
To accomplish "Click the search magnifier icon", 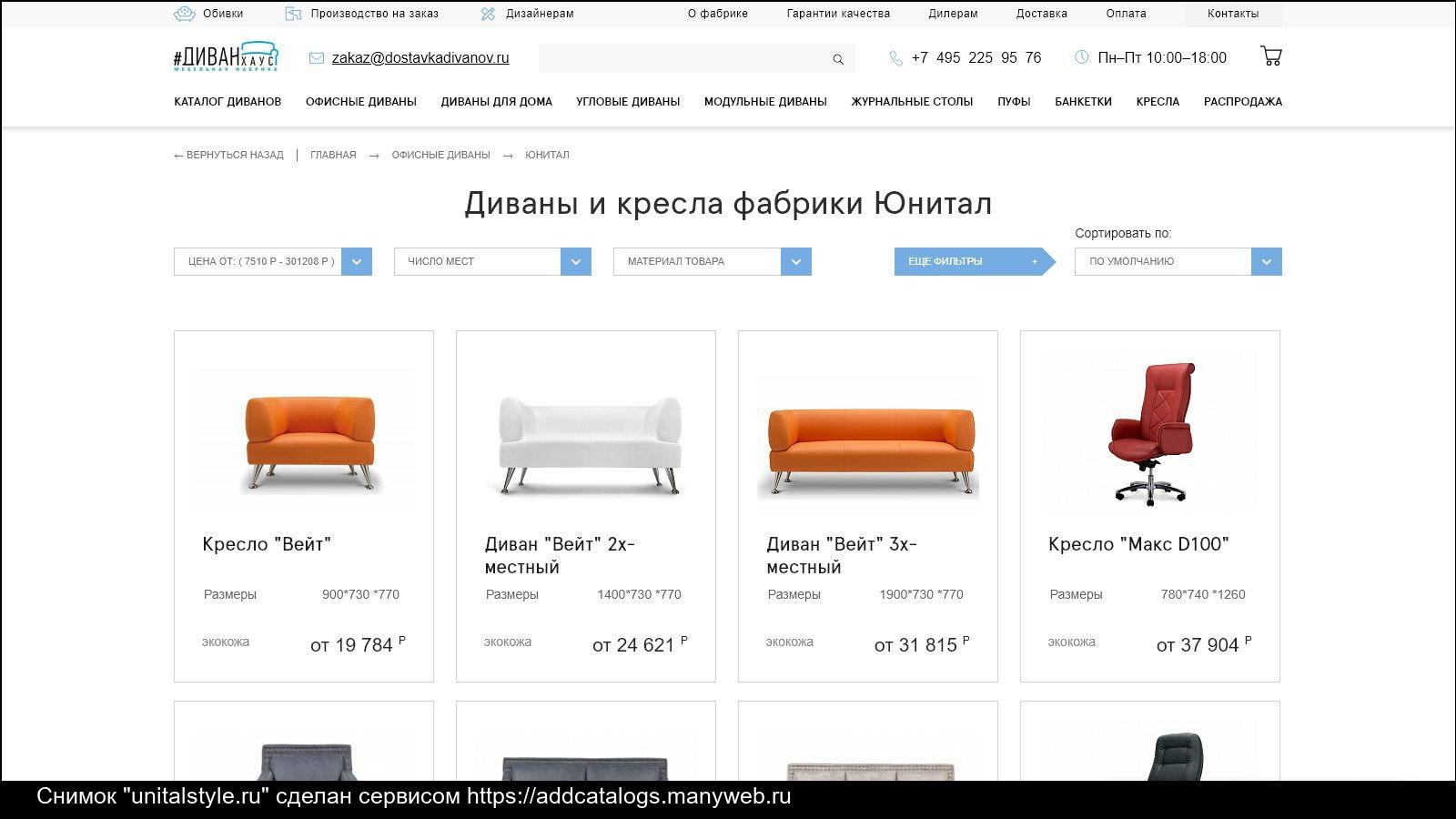I will pos(838,59).
